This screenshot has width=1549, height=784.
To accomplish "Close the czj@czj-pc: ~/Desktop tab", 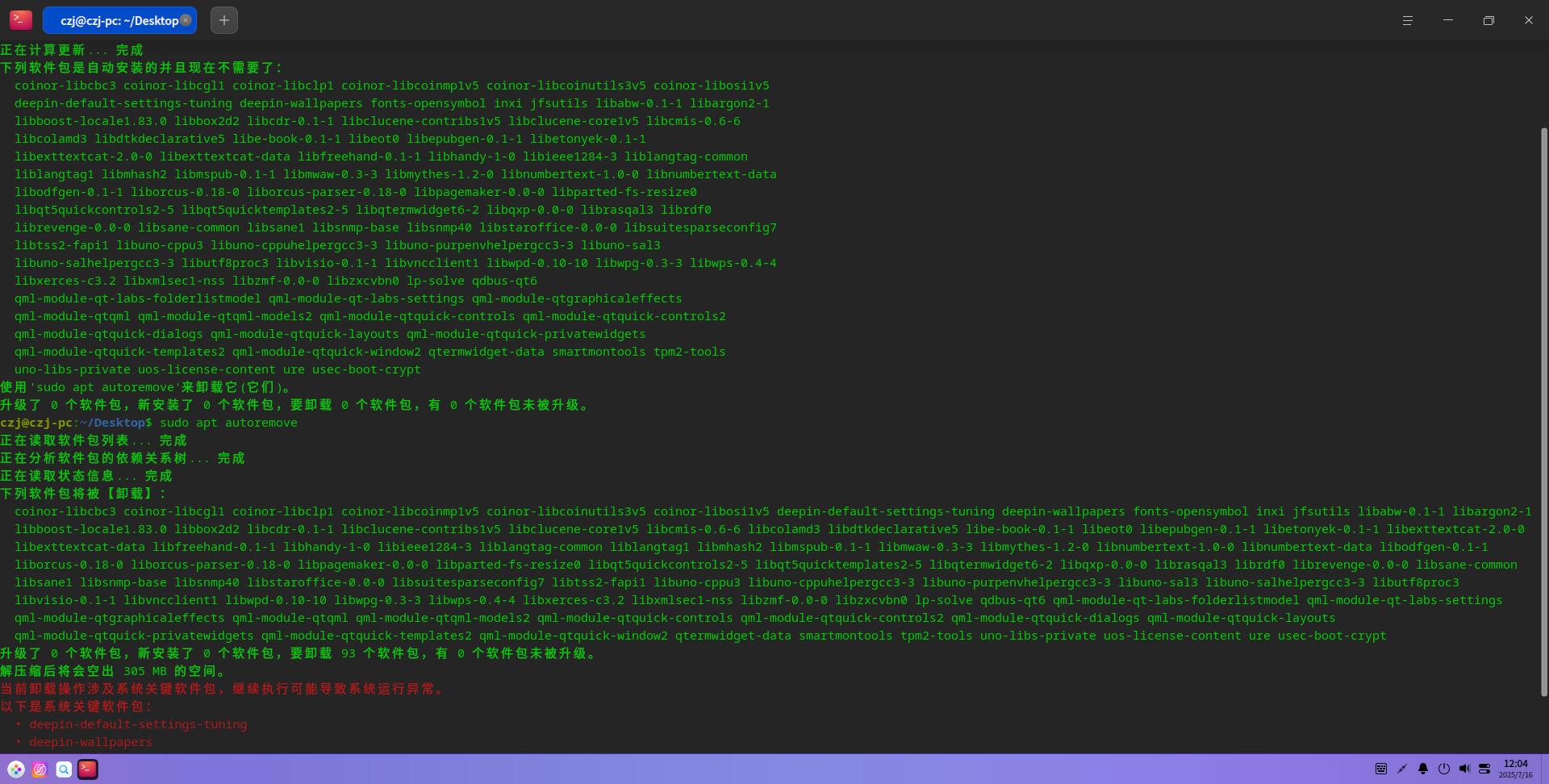I will tap(186, 20).
